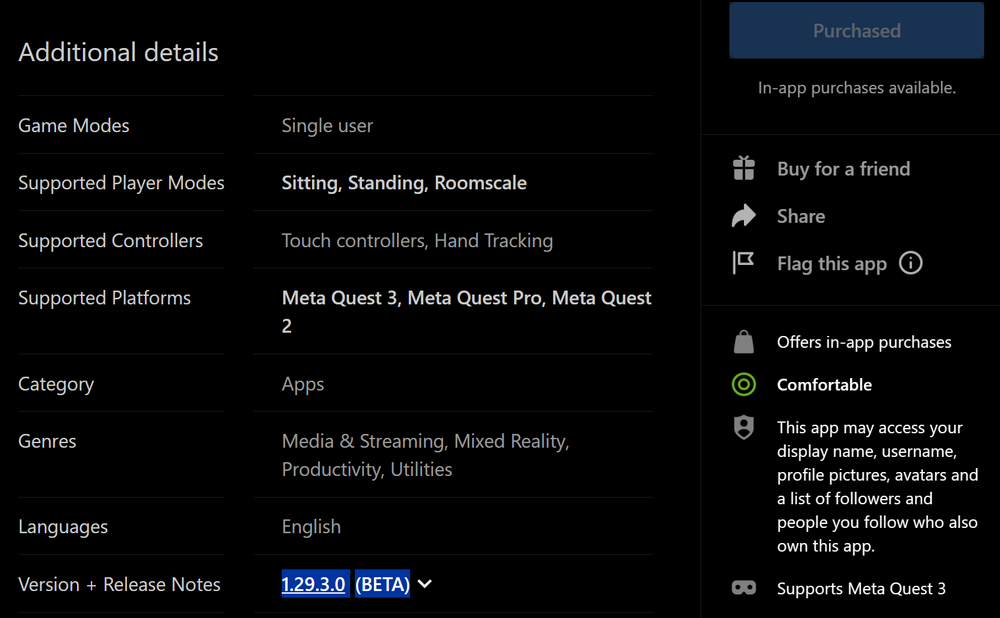Choose Flag this app
The image size is (1000, 618).
click(832, 264)
